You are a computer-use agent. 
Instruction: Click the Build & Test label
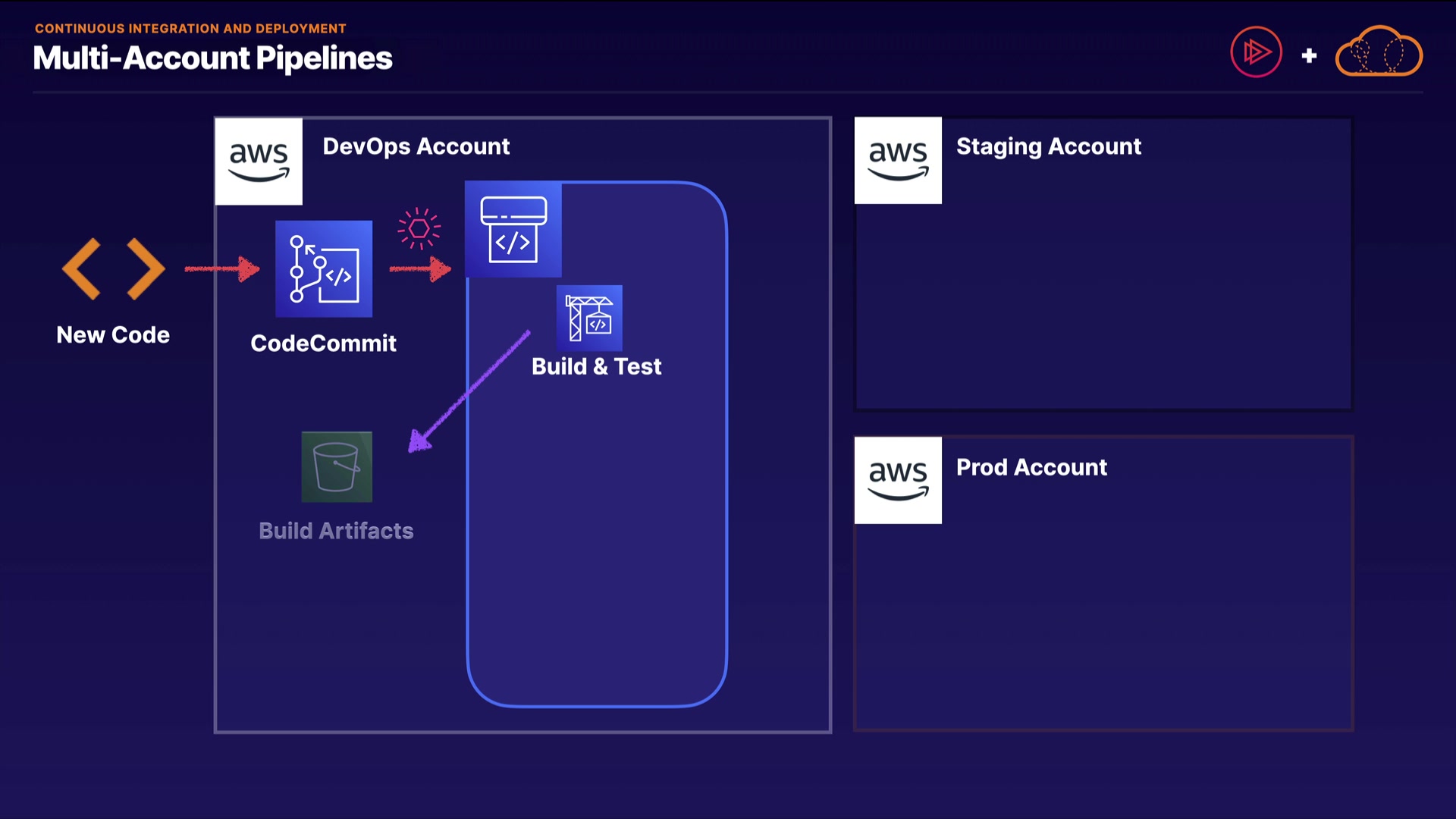tap(596, 366)
